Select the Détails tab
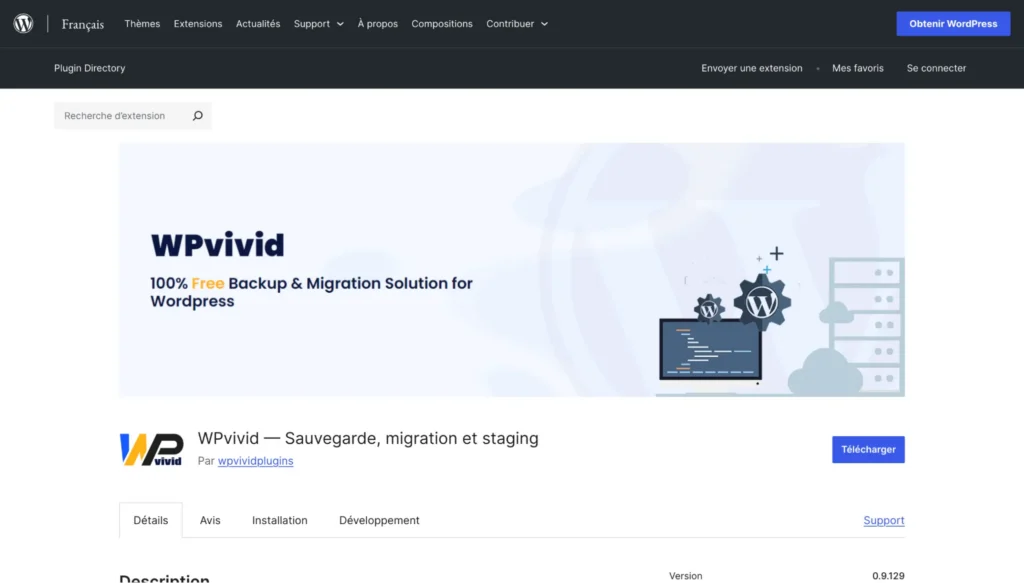Image resolution: width=1024 pixels, height=583 pixels. [151, 520]
